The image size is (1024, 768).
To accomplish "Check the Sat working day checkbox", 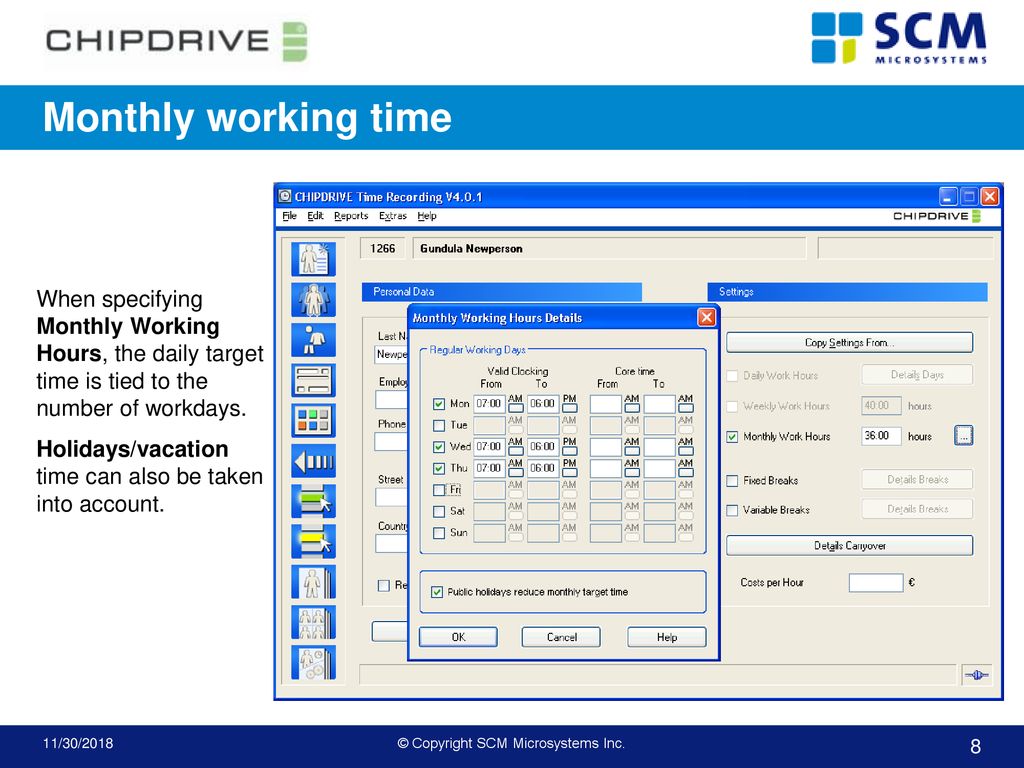I will pyautogui.click(x=439, y=511).
